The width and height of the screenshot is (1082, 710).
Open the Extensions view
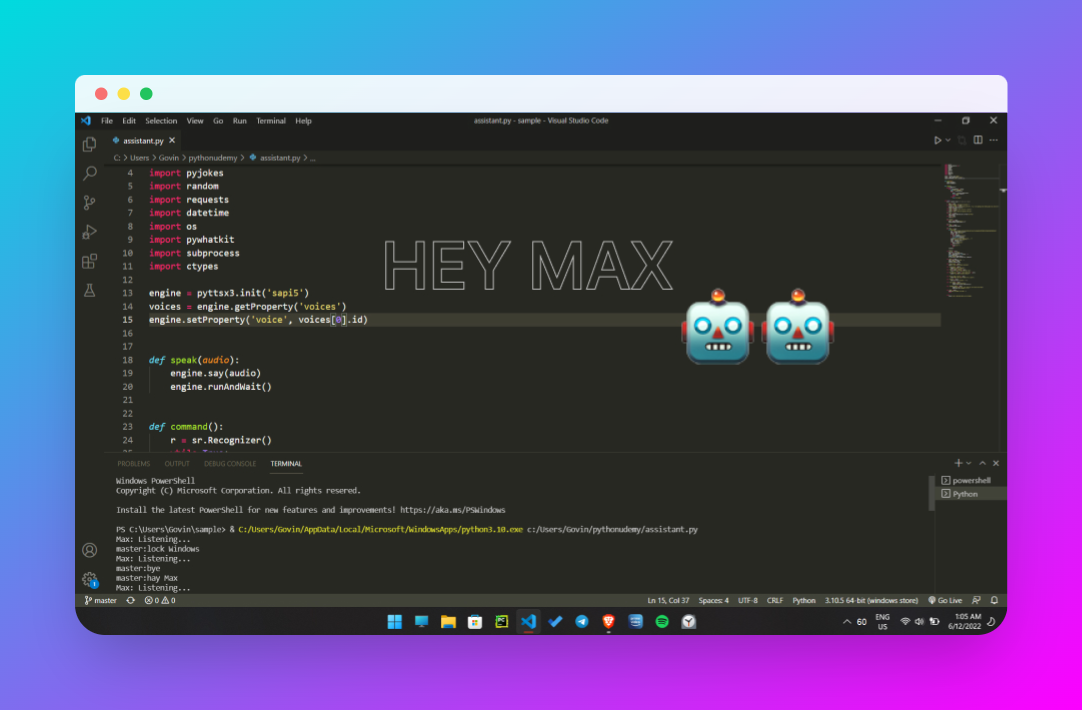[90, 262]
